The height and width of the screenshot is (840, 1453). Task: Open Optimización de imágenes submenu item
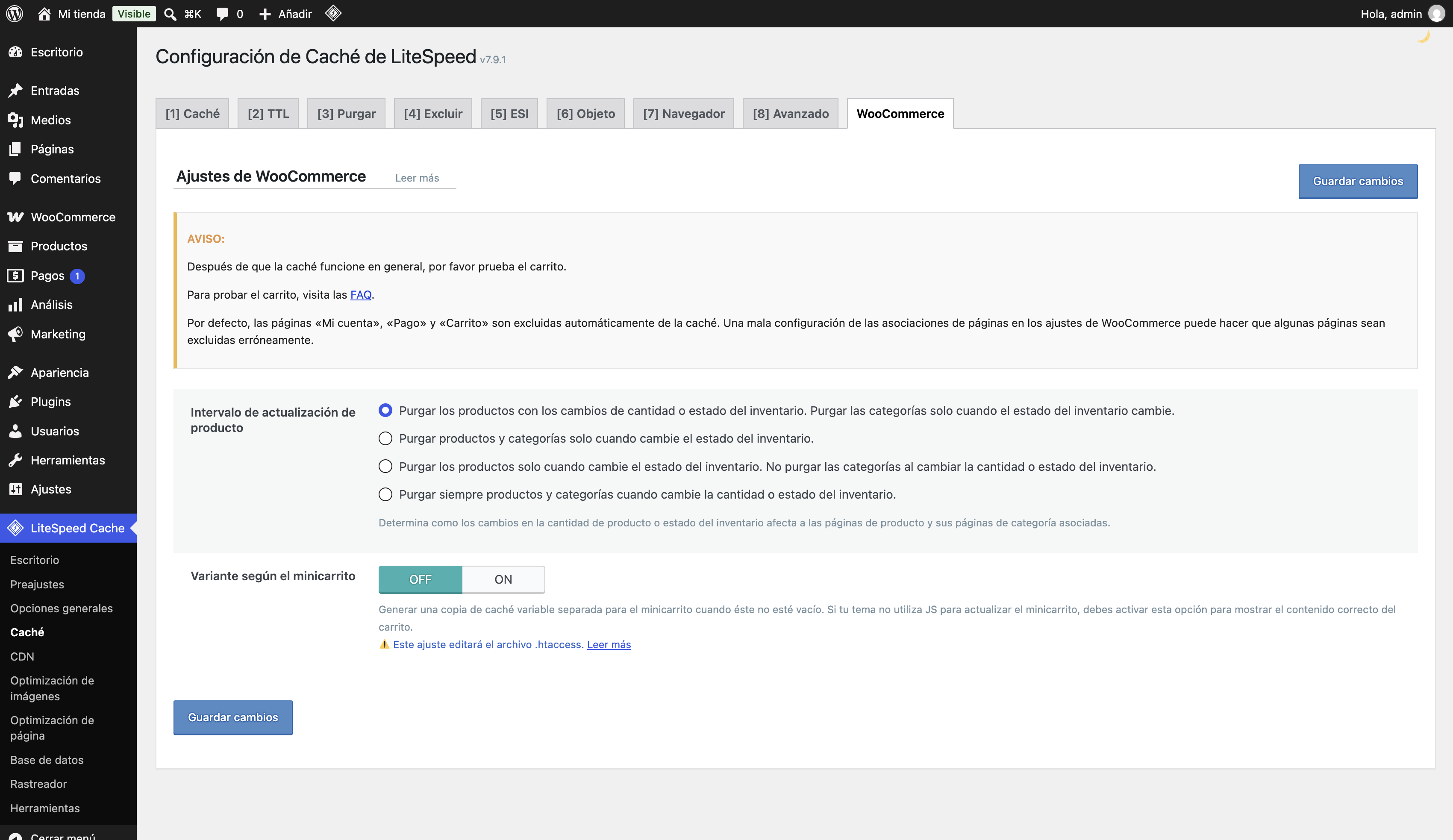click(52, 688)
